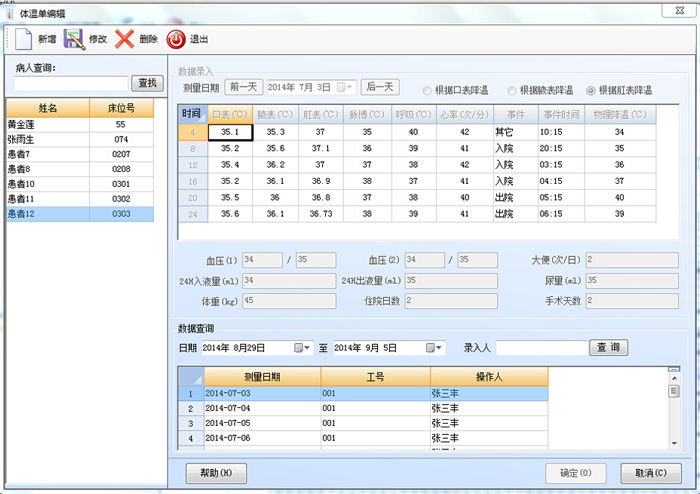700x494 pixels.
Task: Click the 查询 query button
Action: tap(608, 348)
